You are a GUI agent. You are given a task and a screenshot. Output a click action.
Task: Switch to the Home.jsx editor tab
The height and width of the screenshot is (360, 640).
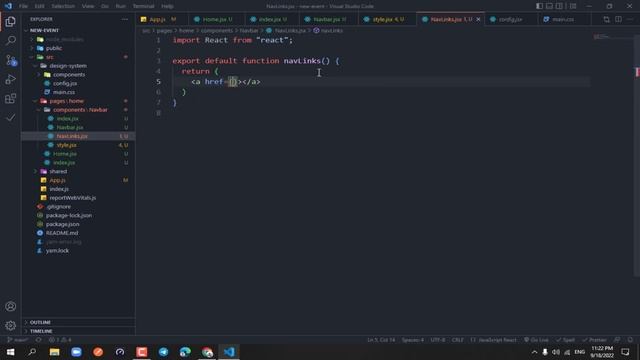[x=216, y=19]
